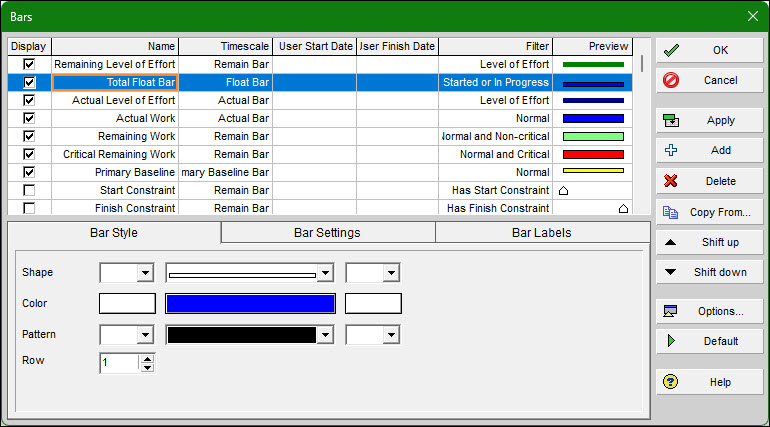Click the Display column header
770x427 pixels.
click(x=29, y=46)
